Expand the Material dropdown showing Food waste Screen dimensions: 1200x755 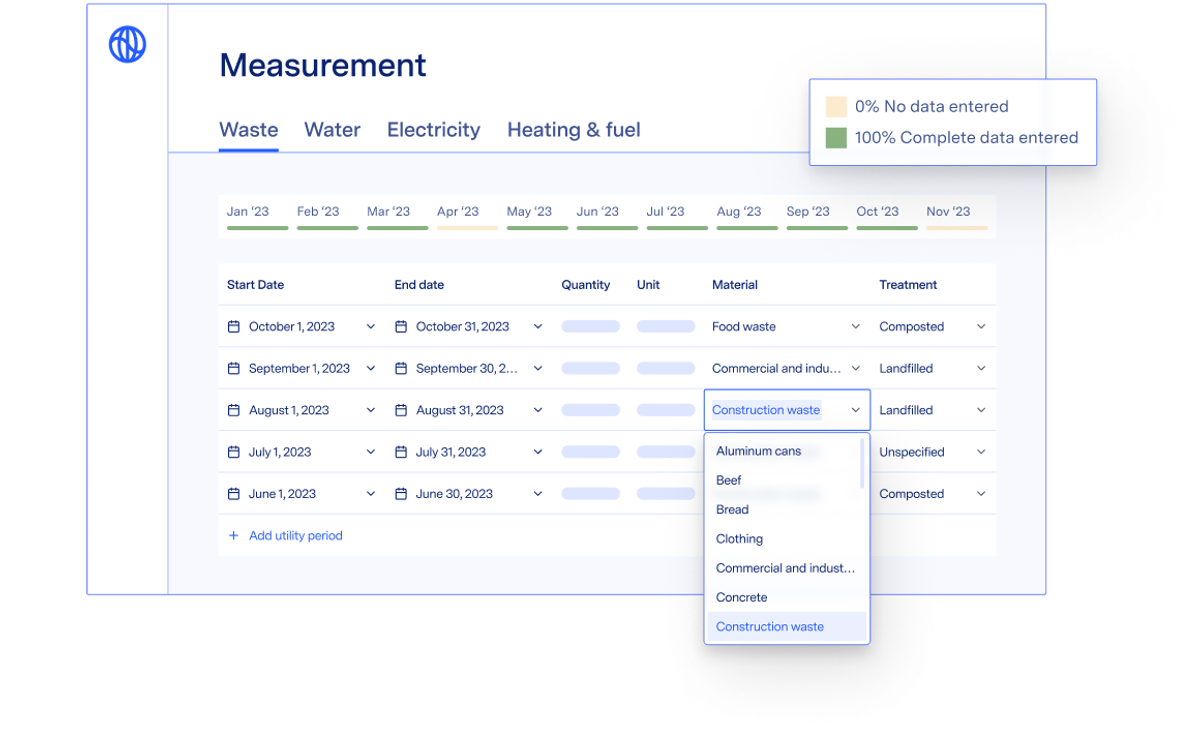[x=856, y=326]
